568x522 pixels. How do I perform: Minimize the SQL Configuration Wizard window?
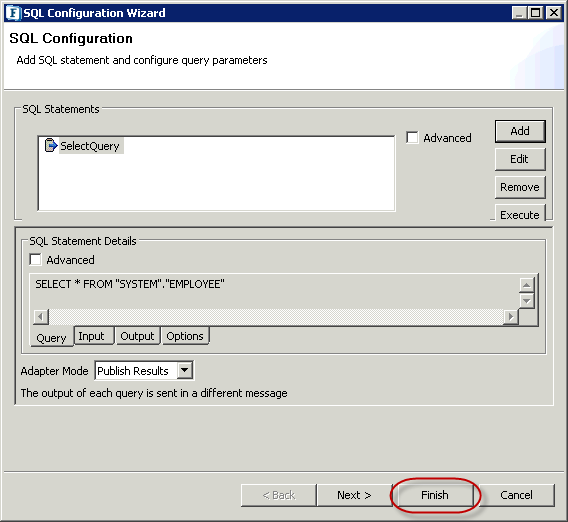point(519,13)
